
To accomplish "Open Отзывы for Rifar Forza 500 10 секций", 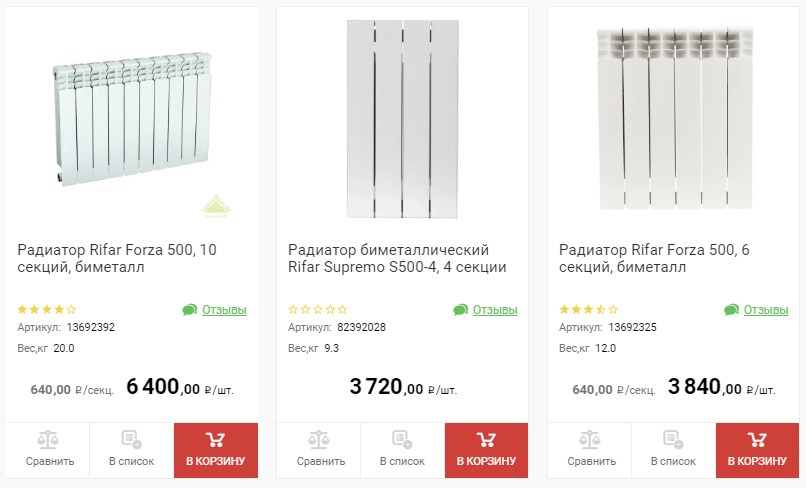I will click(x=223, y=310).
